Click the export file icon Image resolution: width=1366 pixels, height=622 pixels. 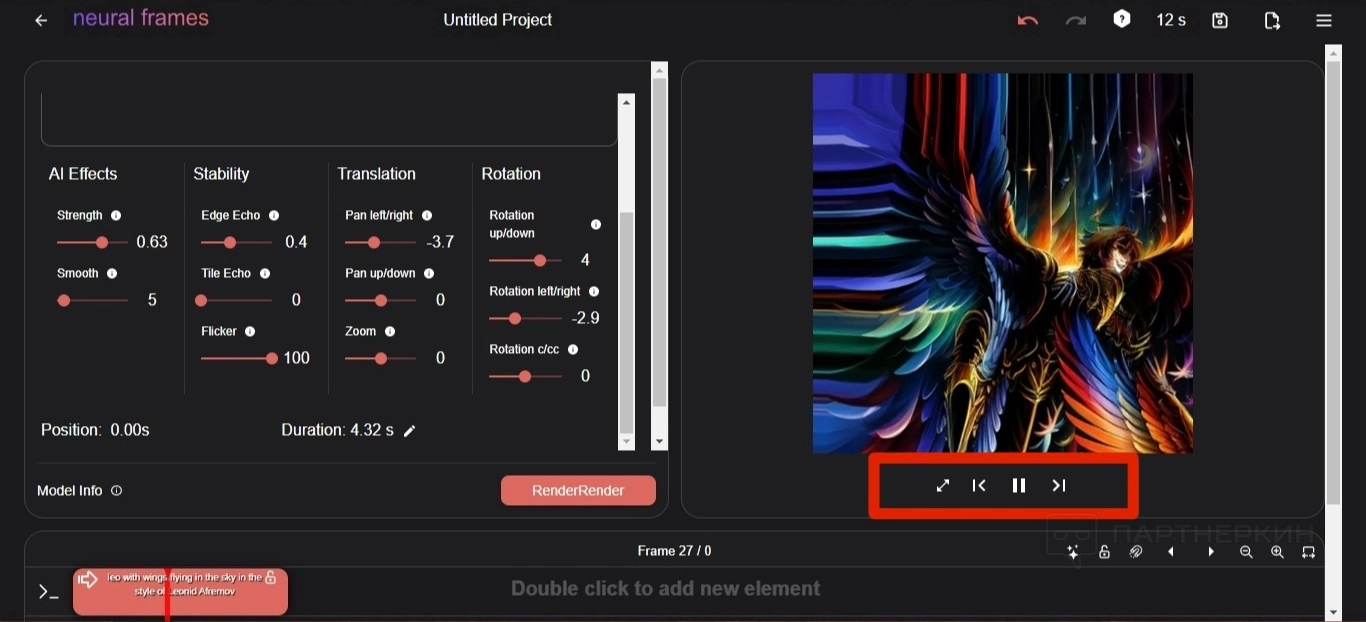coord(1272,20)
